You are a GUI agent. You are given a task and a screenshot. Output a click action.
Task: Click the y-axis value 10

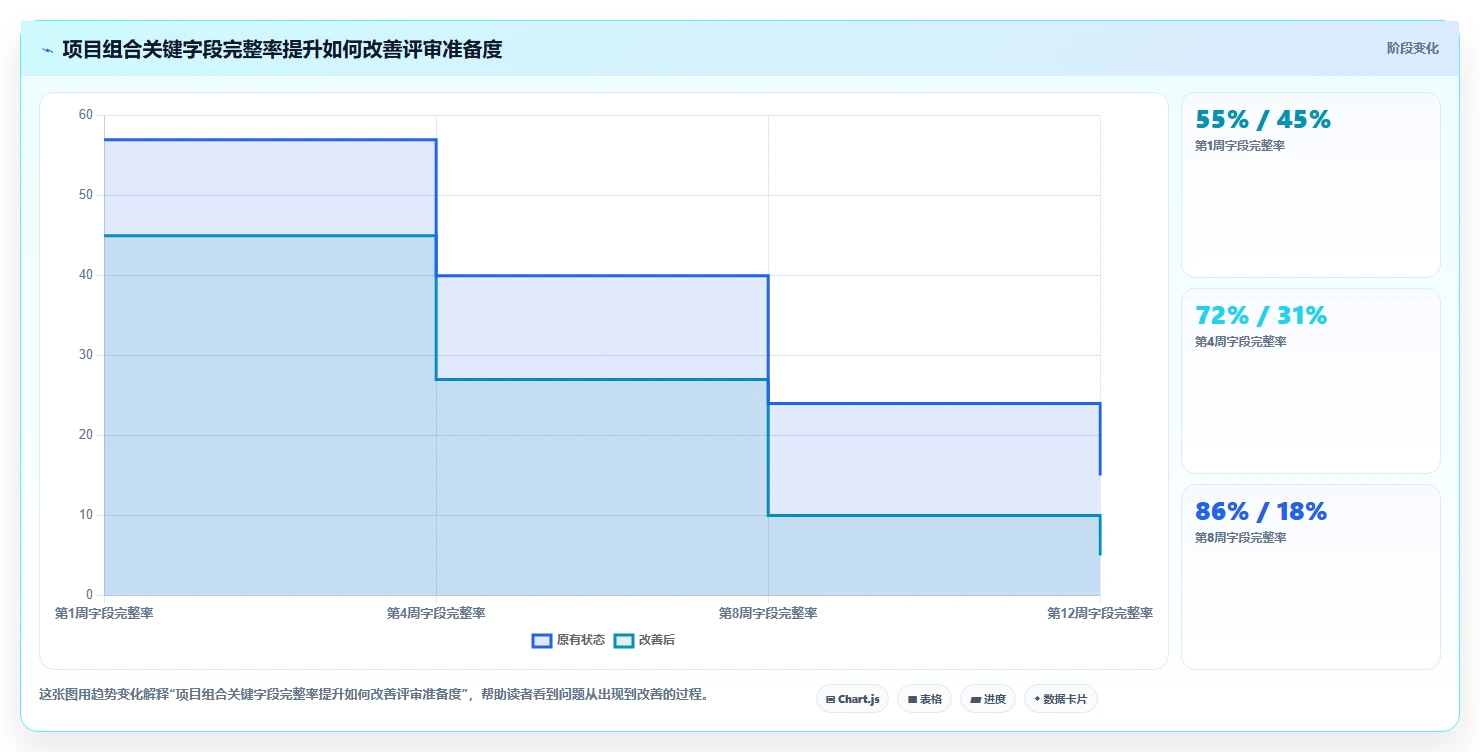[x=85, y=515]
